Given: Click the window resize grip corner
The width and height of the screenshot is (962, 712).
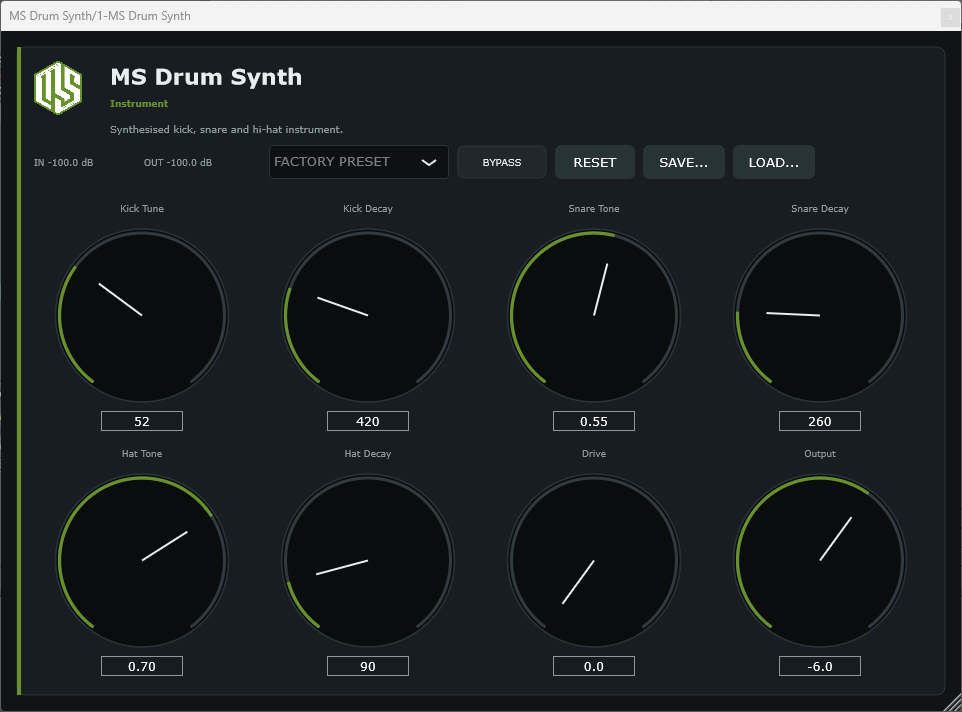Looking at the screenshot, I should [x=953, y=703].
